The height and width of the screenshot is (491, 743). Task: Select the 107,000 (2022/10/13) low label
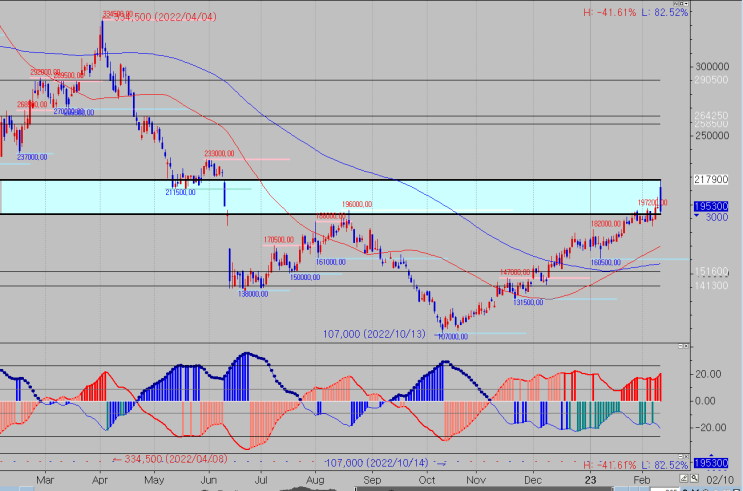tap(374, 334)
